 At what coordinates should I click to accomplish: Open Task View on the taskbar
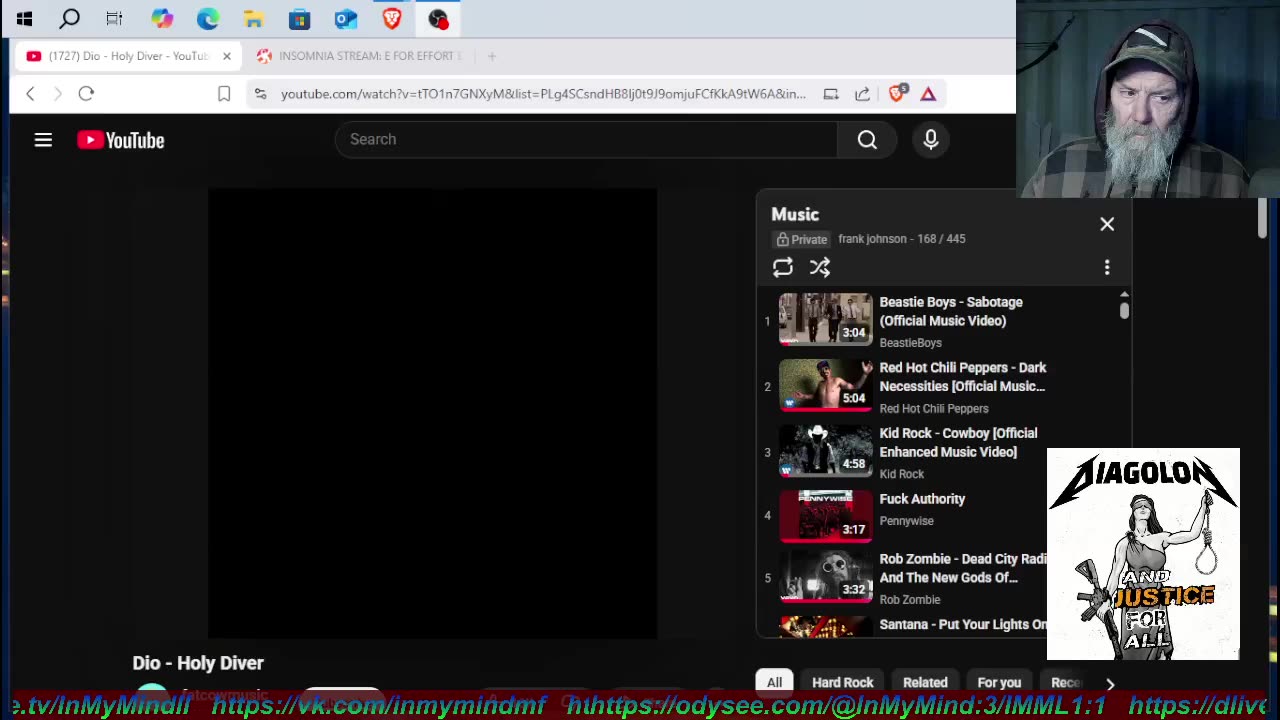point(114,18)
